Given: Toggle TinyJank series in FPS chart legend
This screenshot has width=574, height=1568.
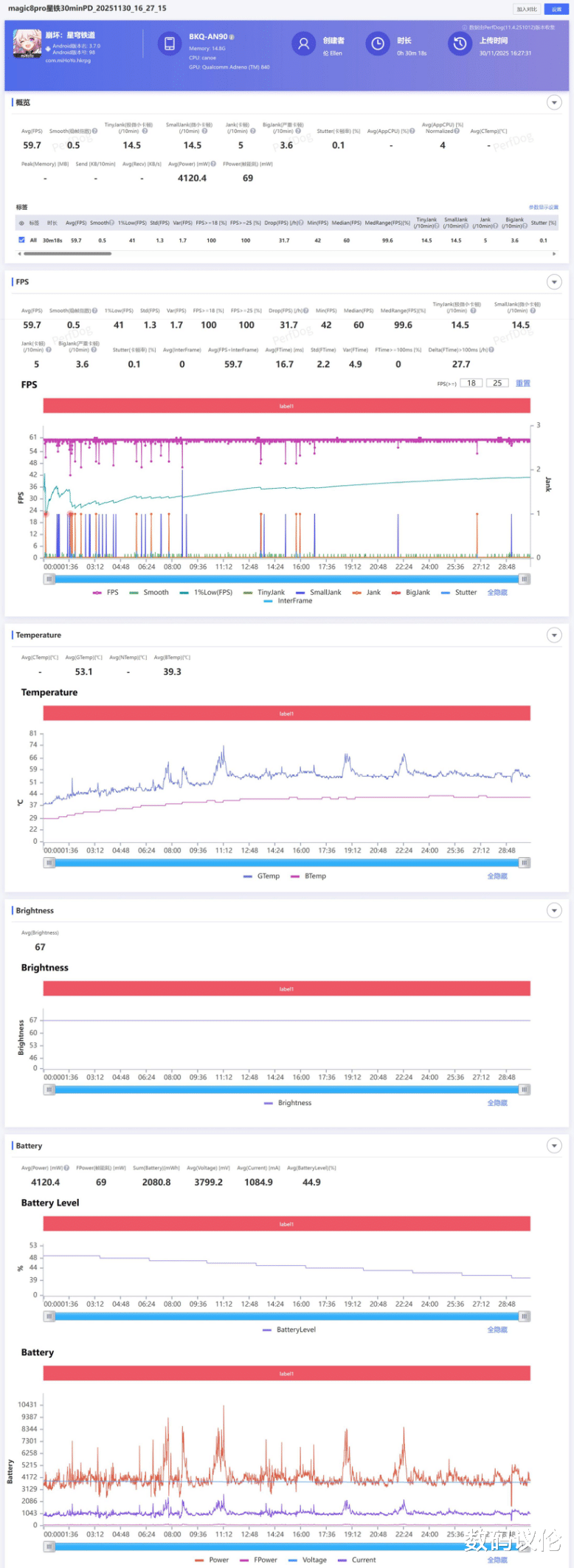Looking at the screenshot, I should (x=264, y=593).
